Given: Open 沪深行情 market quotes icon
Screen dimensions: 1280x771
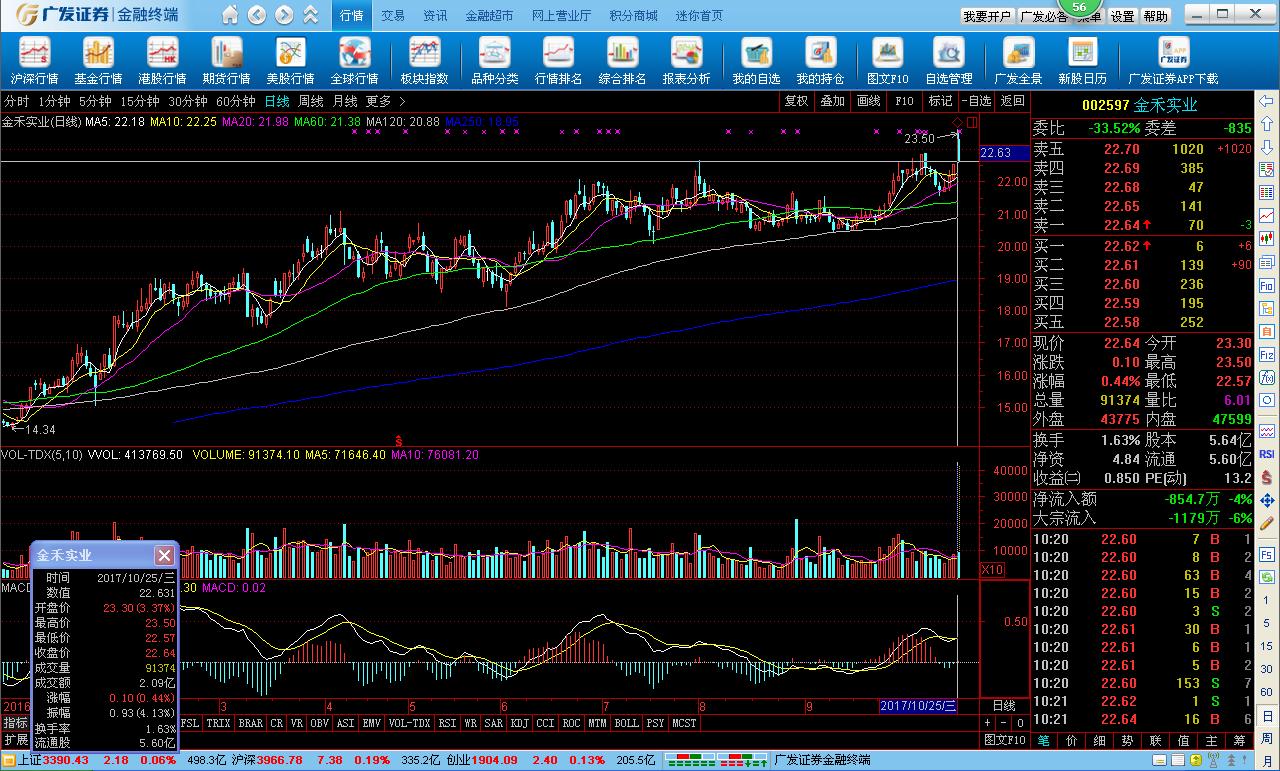Looking at the screenshot, I should coord(34,61).
